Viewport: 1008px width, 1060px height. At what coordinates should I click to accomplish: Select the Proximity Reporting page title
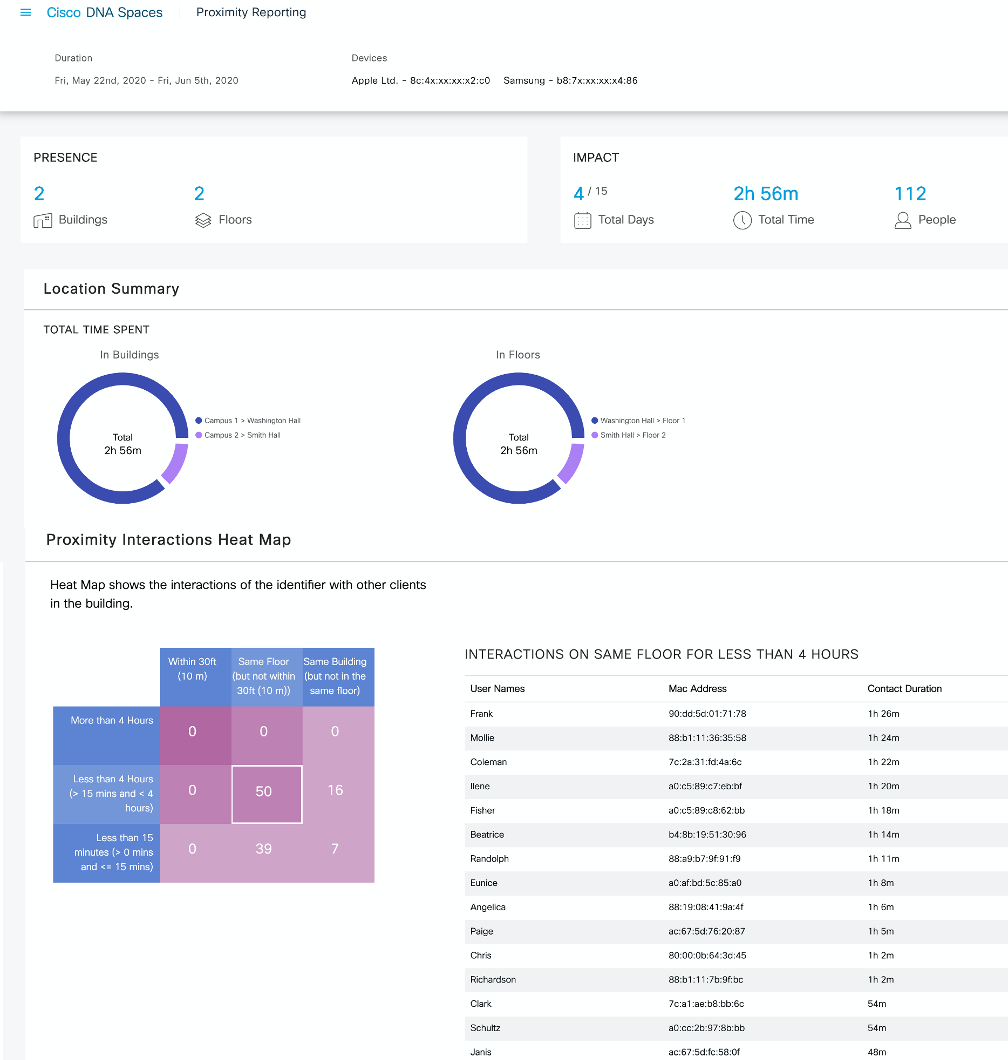pos(251,13)
